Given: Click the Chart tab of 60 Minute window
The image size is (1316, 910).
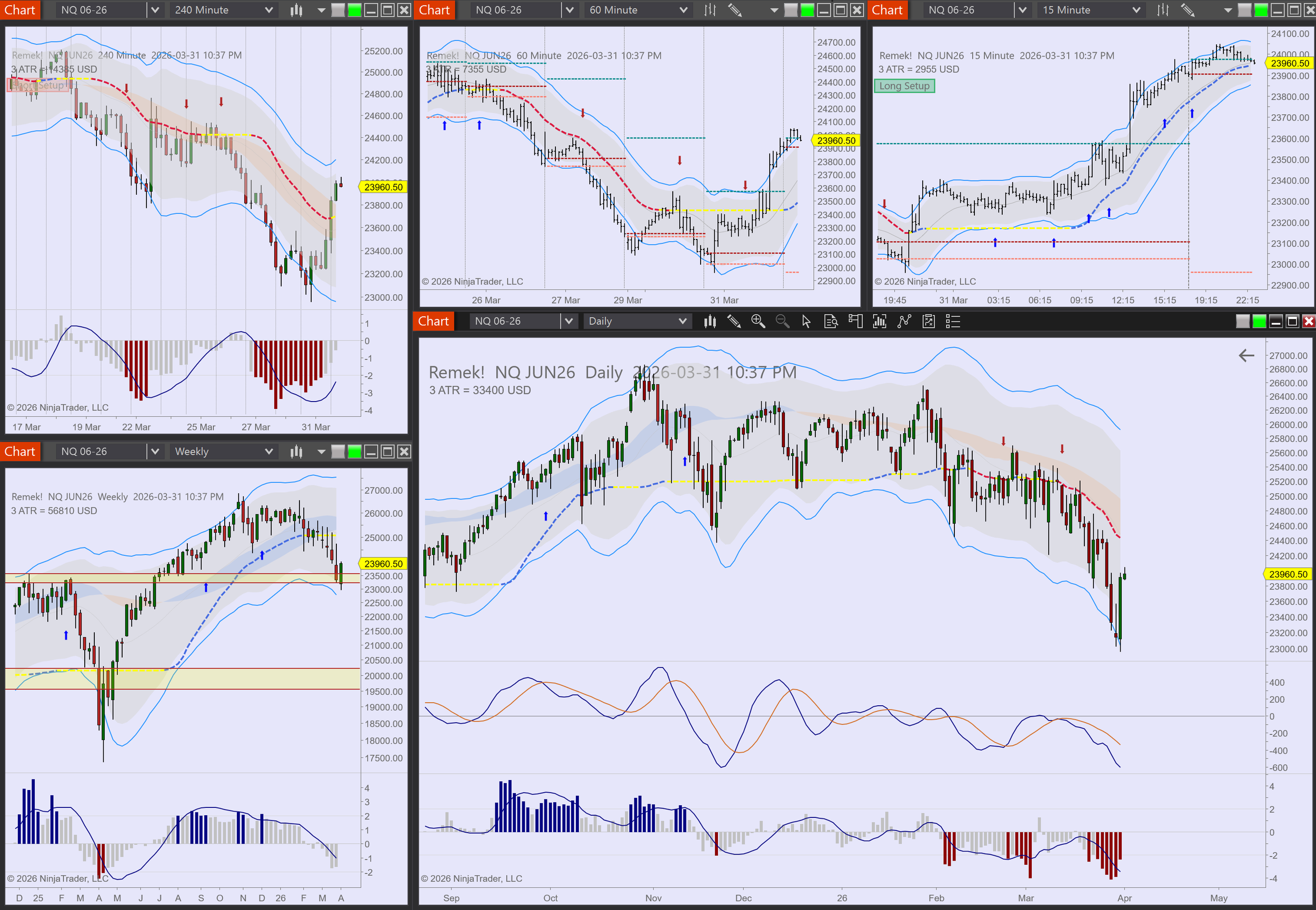Looking at the screenshot, I should point(434,9).
